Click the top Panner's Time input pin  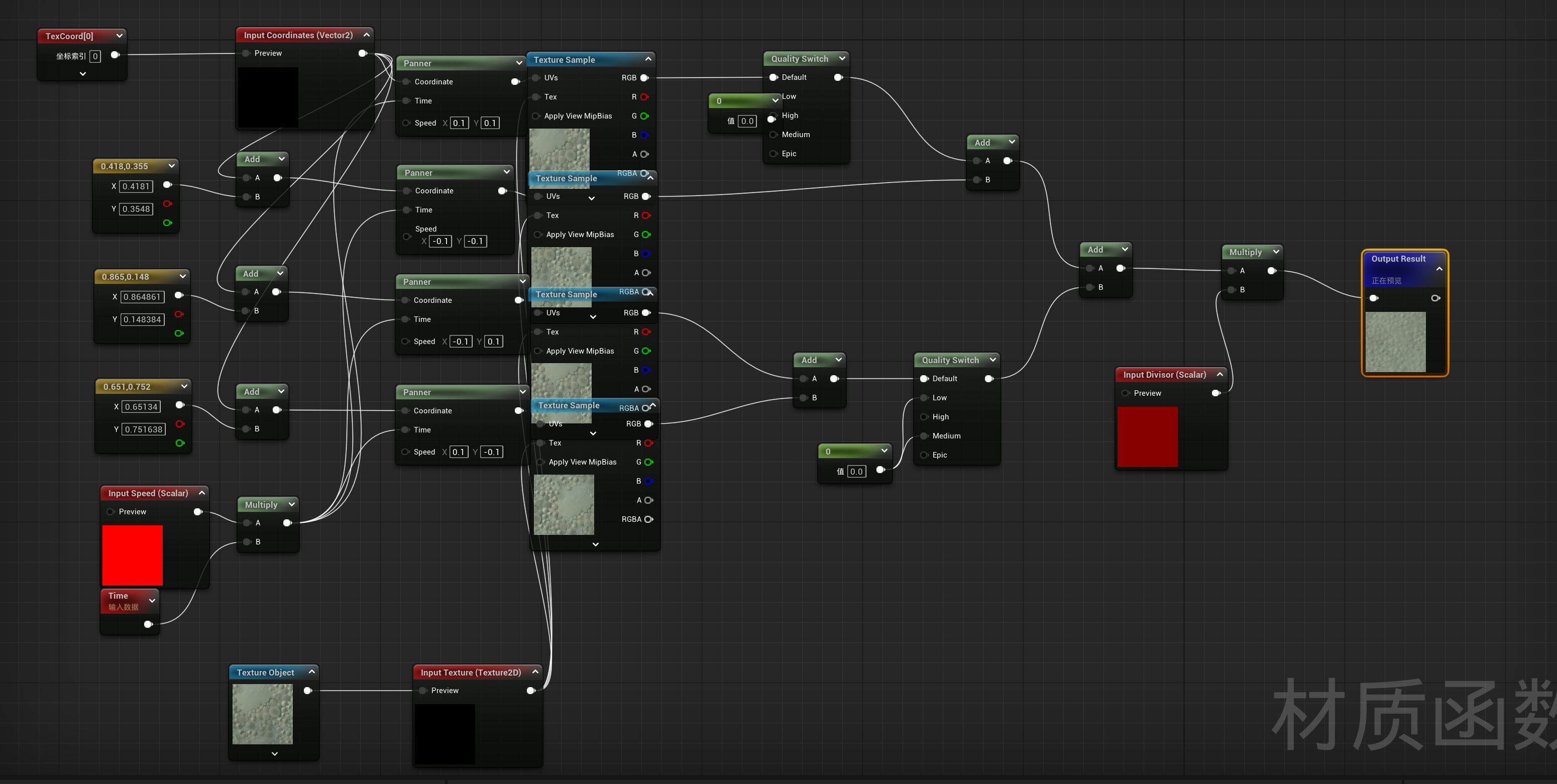(406, 101)
